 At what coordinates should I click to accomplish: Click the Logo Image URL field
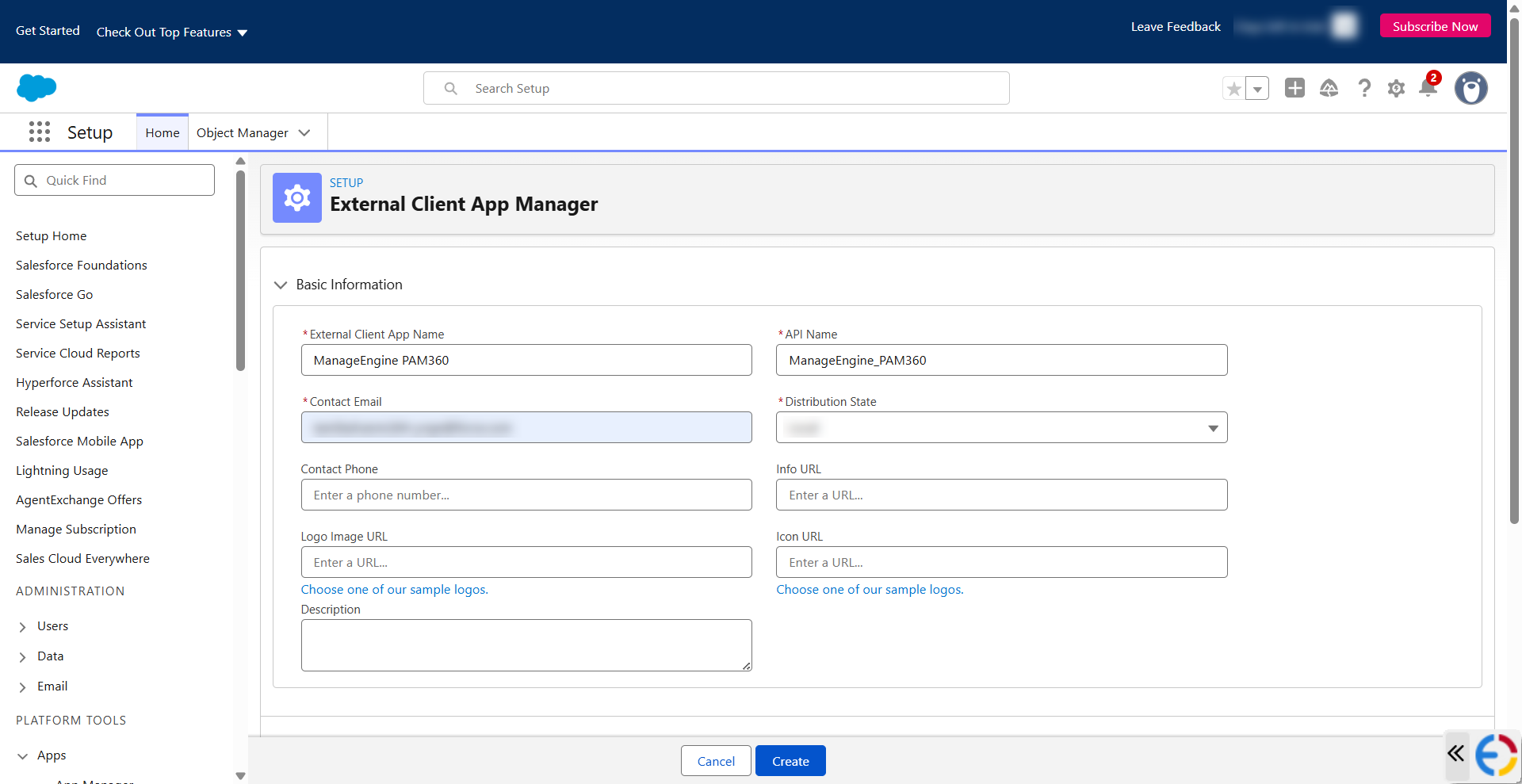tap(526, 562)
